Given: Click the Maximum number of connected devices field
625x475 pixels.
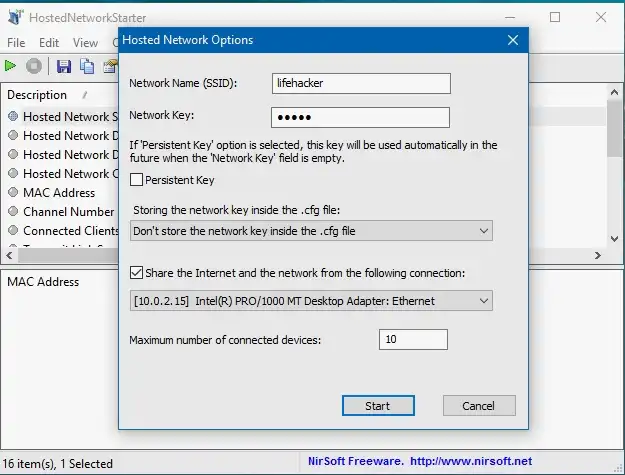Looking at the screenshot, I should click(x=413, y=340).
